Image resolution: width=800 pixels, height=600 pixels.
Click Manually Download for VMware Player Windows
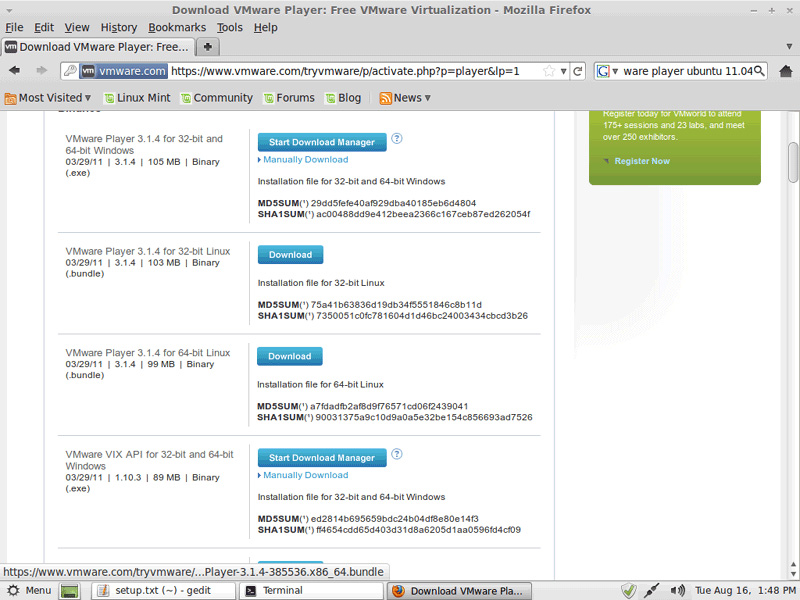306,160
